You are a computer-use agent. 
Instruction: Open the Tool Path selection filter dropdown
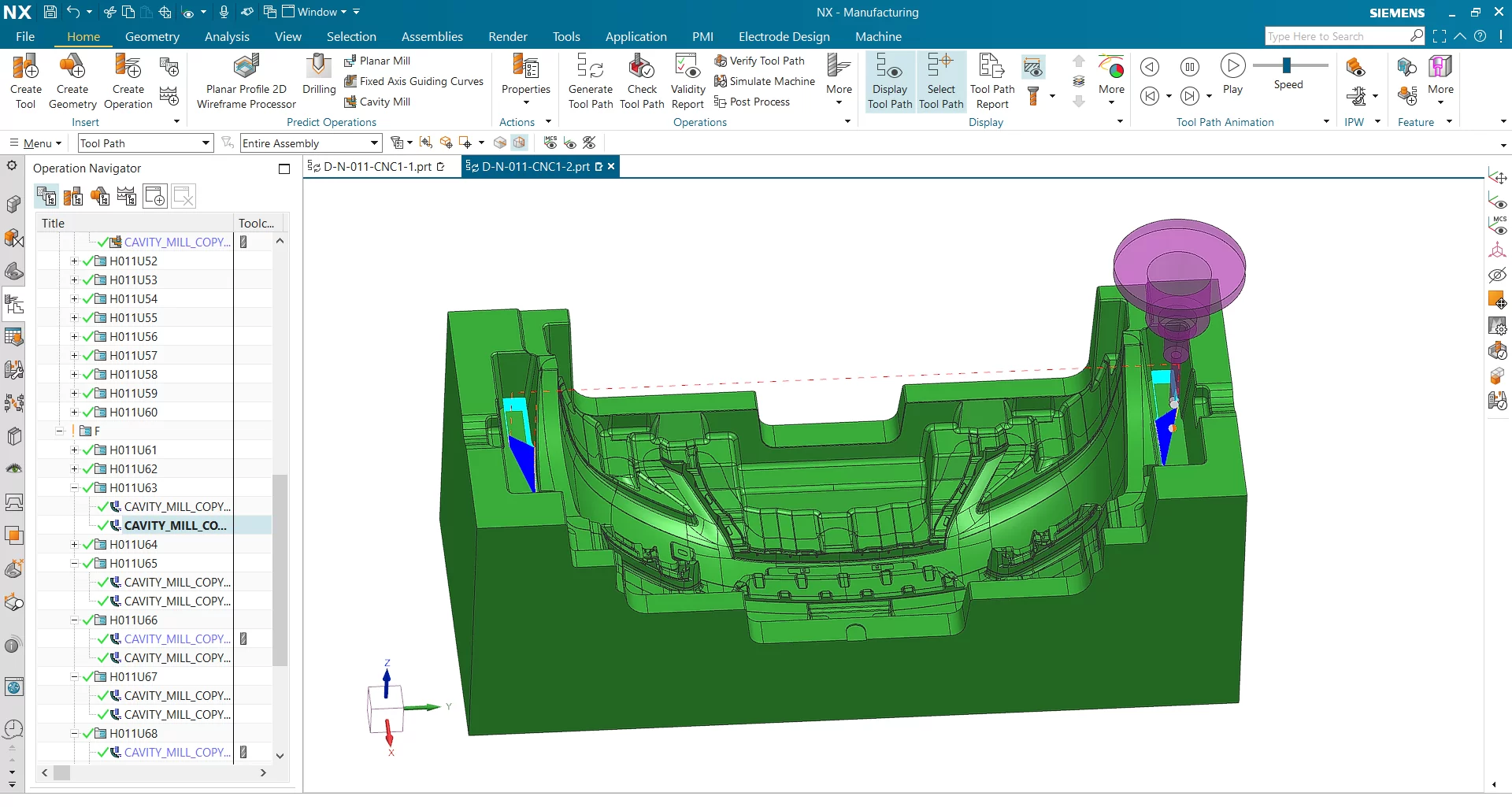[146, 143]
